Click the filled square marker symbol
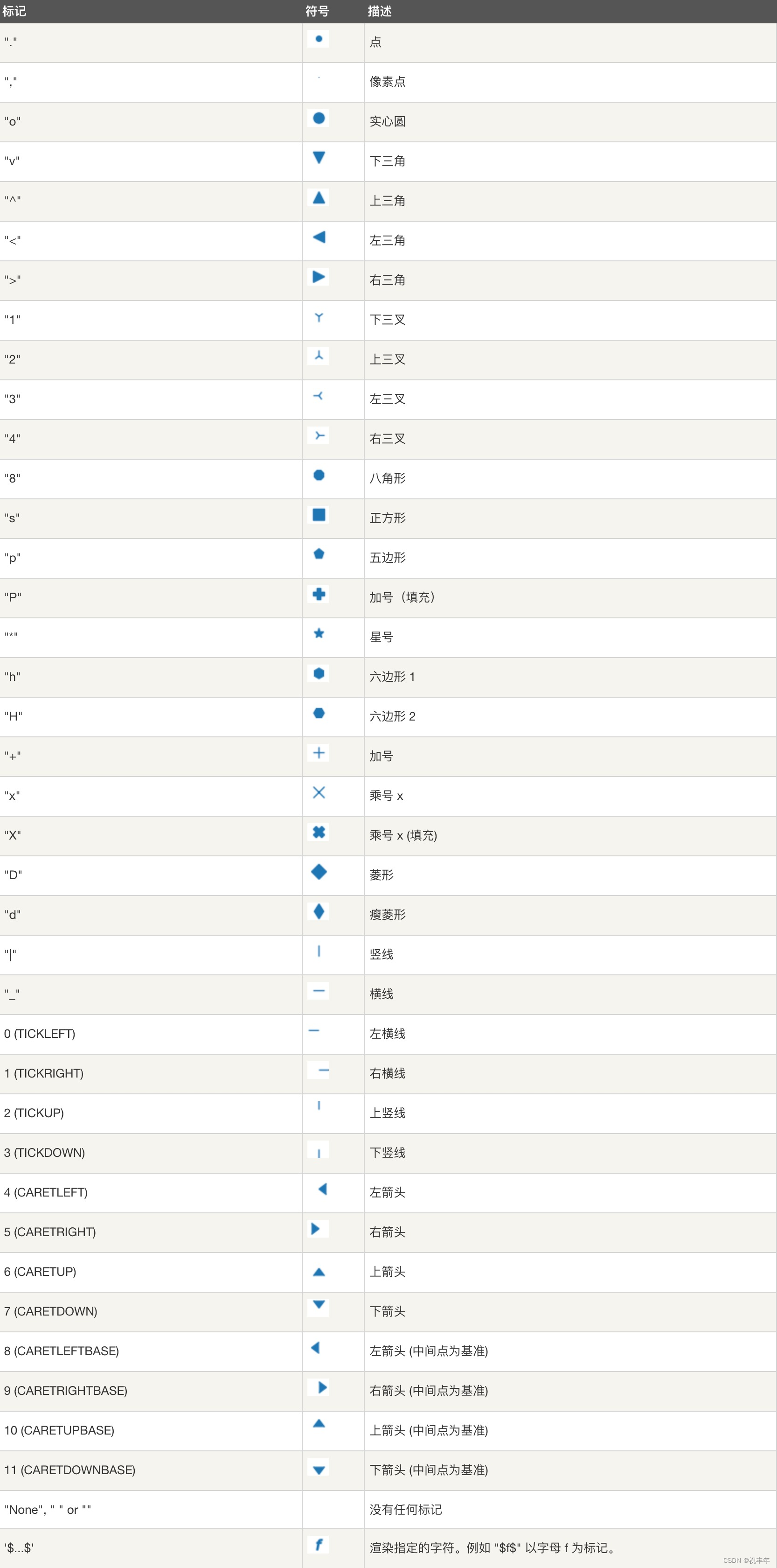777x1568 pixels. [x=319, y=515]
